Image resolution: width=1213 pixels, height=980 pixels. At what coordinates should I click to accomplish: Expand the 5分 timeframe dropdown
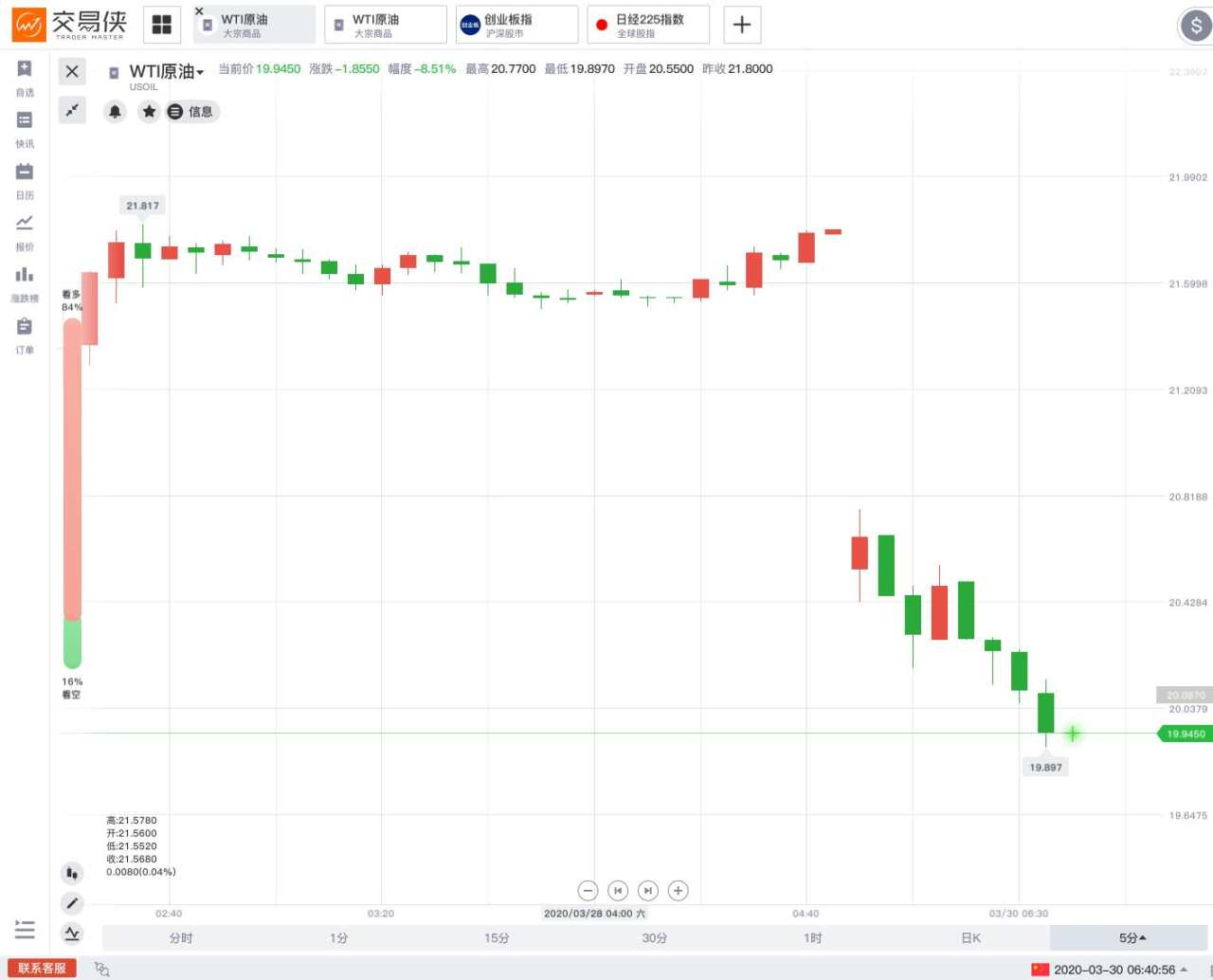tap(1131, 937)
